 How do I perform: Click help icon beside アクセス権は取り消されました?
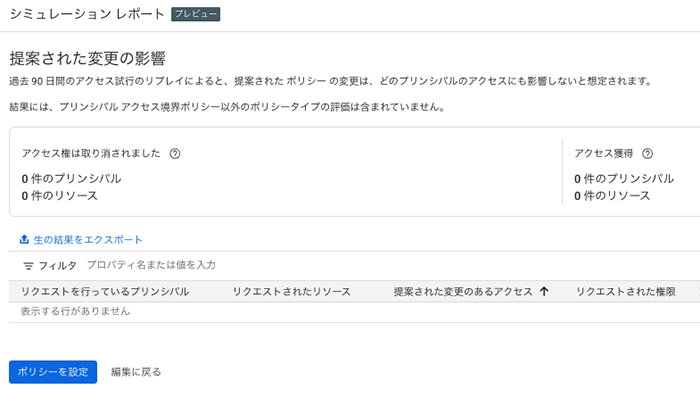click(x=175, y=154)
